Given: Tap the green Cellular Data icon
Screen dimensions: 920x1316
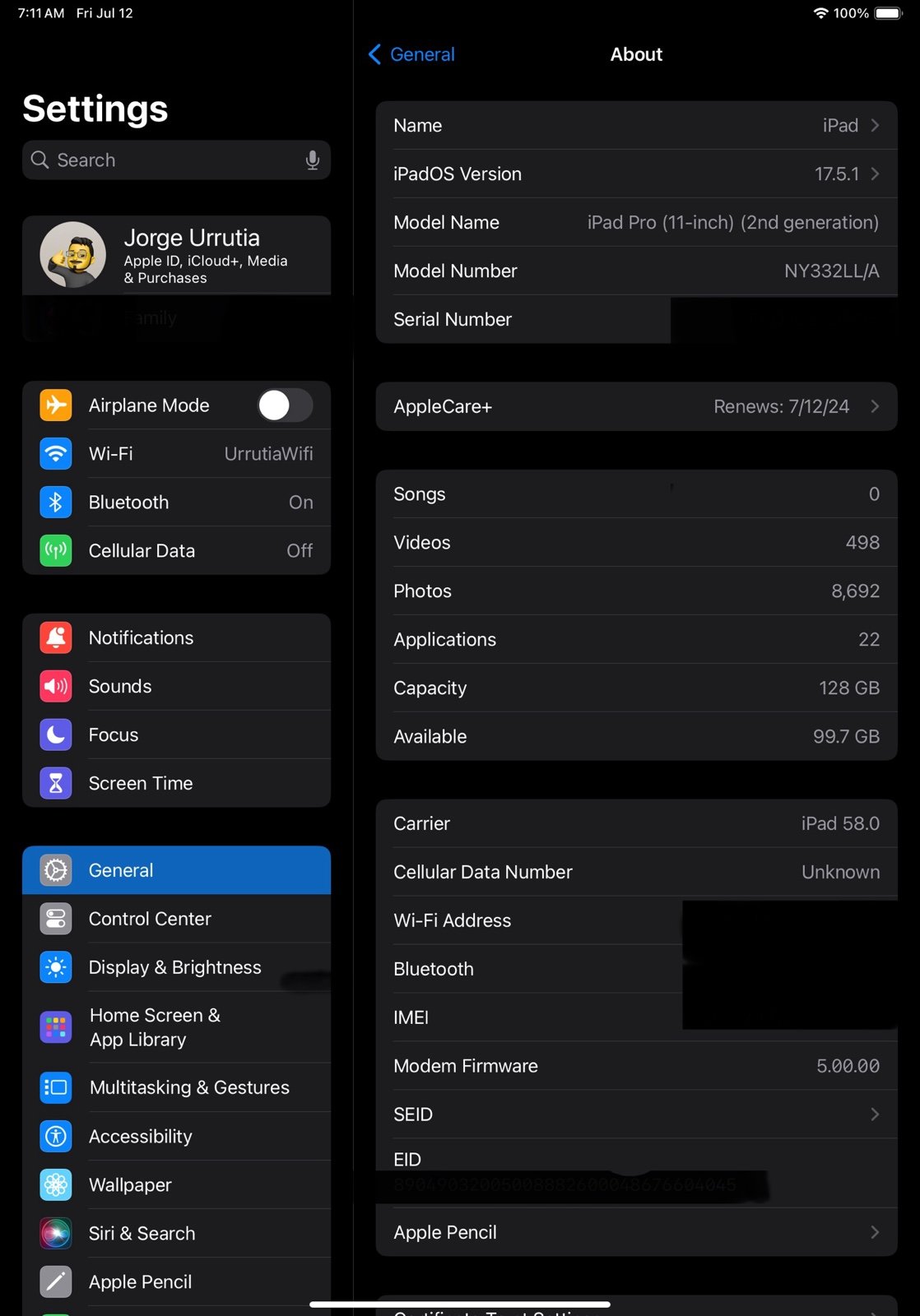Looking at the screenshot, I should [x=56, y=551].
